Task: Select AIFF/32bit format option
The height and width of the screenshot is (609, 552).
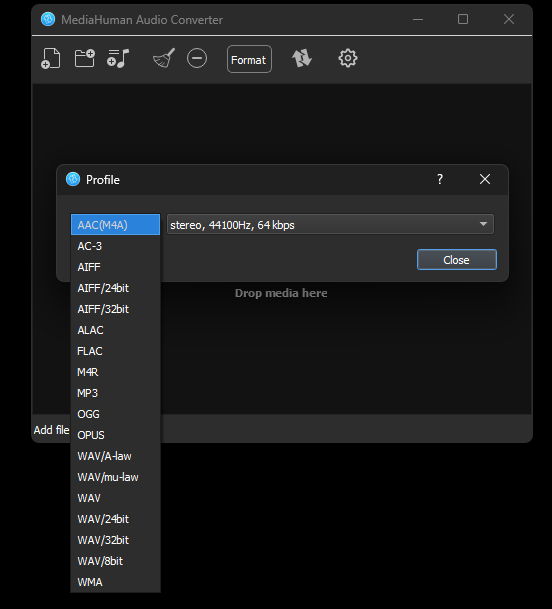Action: (115, 309)
